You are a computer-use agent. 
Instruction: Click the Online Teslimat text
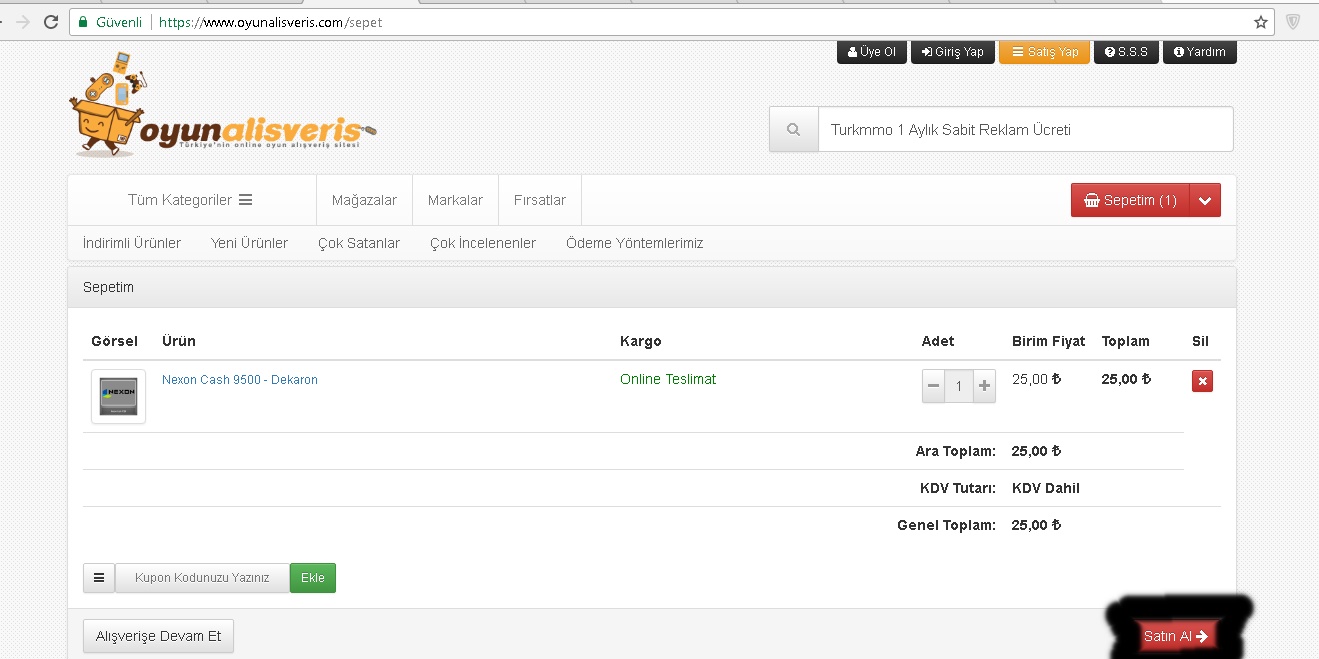pos(668,379)
